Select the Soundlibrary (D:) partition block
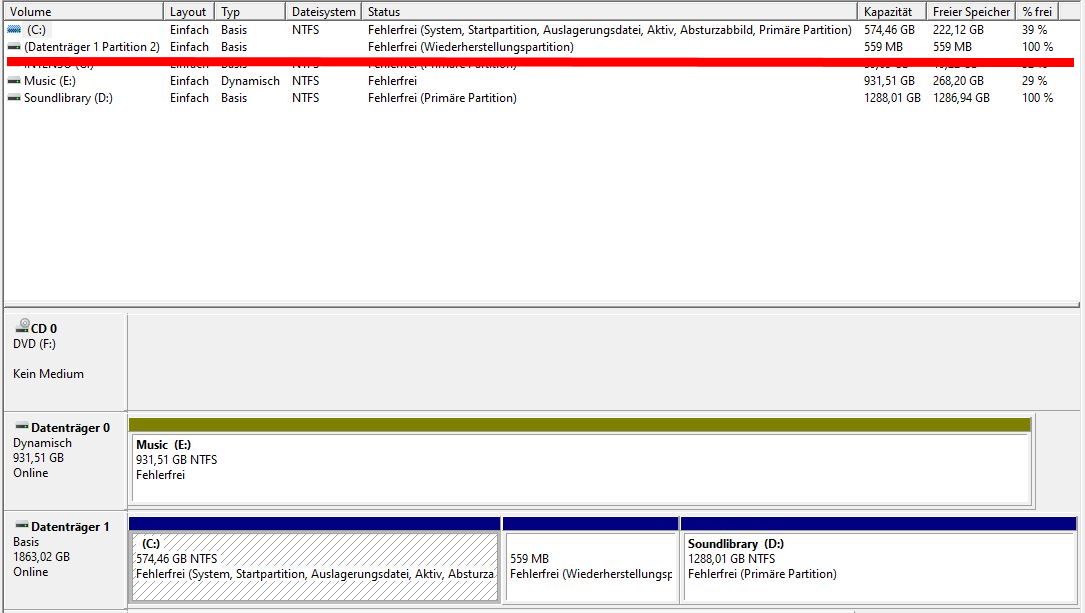The image size is (1085, 613). (878, 559)
